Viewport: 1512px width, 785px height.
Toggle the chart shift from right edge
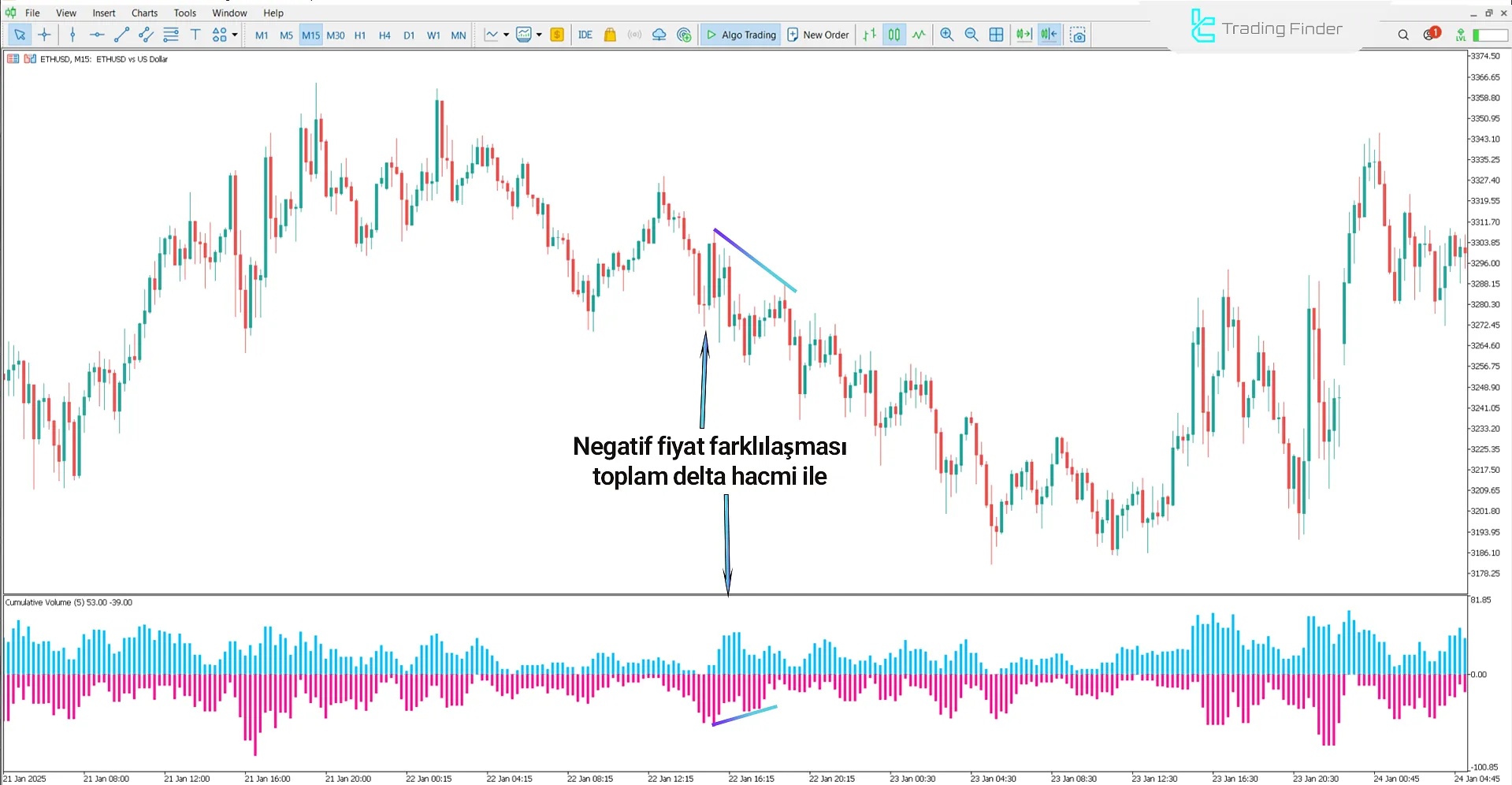1049,35
